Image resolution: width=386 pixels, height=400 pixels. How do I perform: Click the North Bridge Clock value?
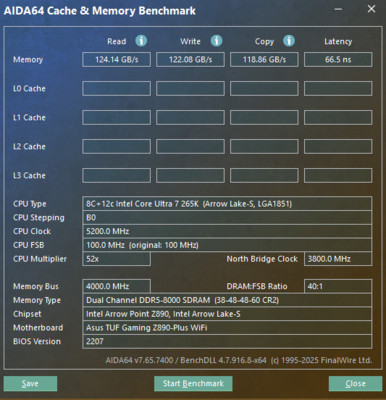[338, 259]
